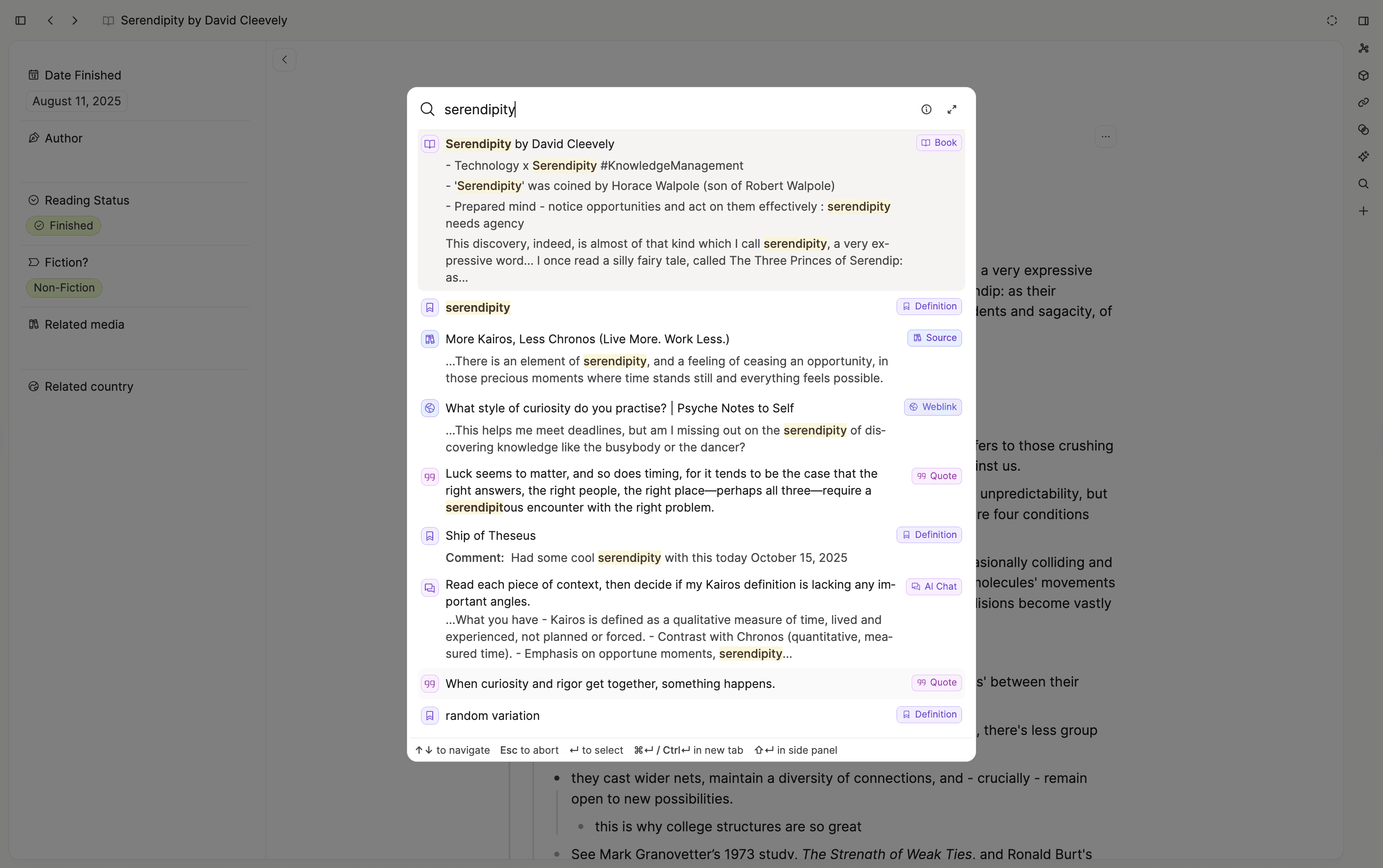Viewport: 1383px width, 868px height.
Task: Toggle the Non-Fiction tag under Fiction?
Action: [x=64, y=287]
